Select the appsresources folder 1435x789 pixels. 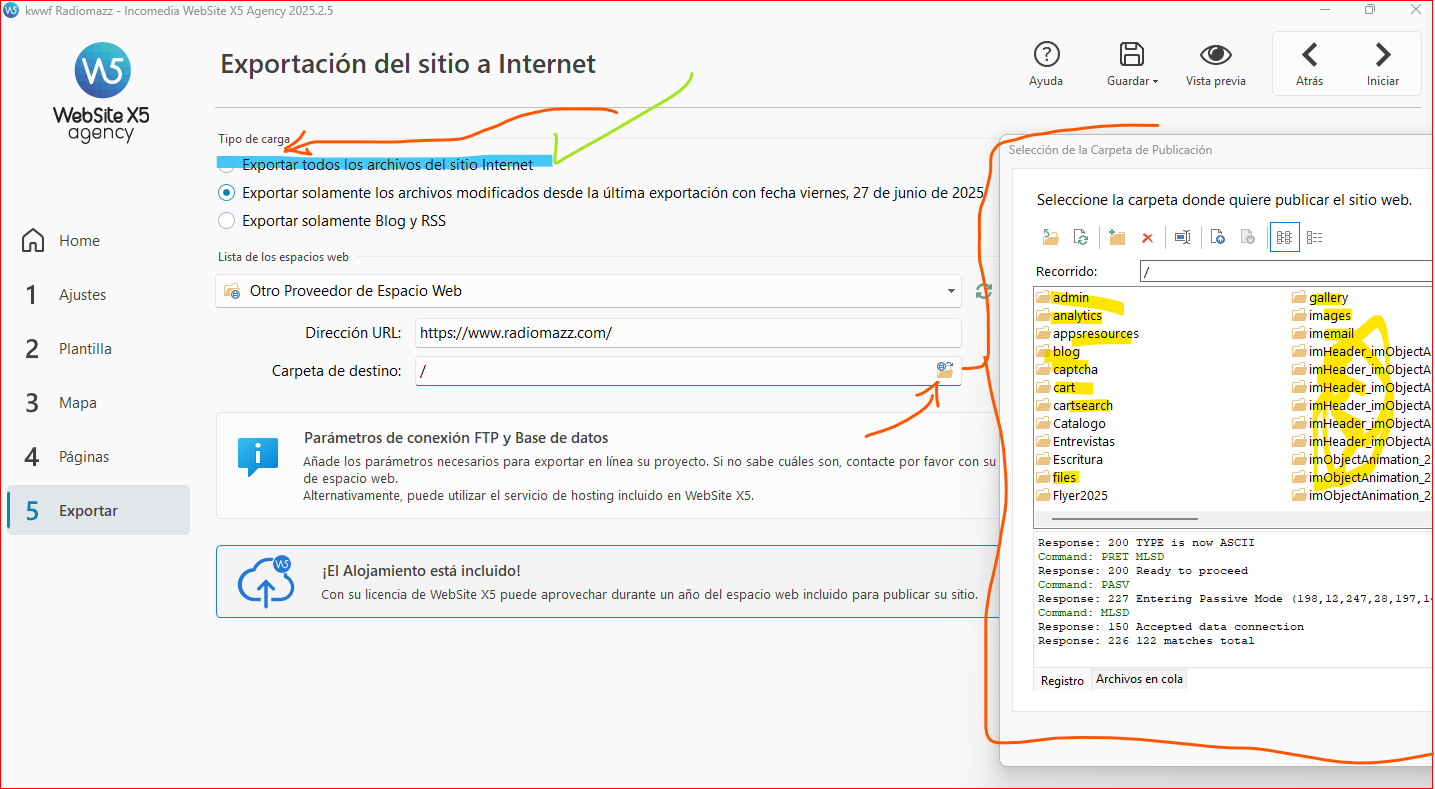tap(1088, 334)
